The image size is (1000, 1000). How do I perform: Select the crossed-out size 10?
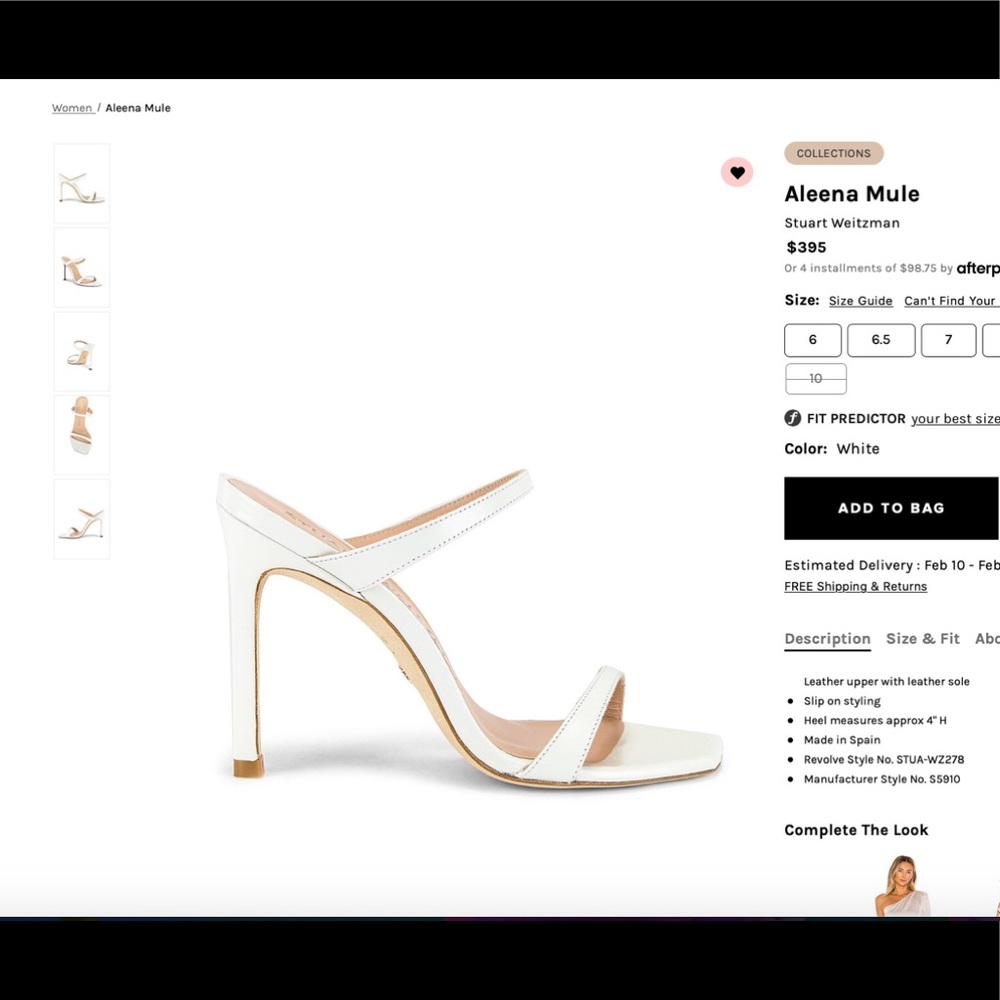[815, 378]
